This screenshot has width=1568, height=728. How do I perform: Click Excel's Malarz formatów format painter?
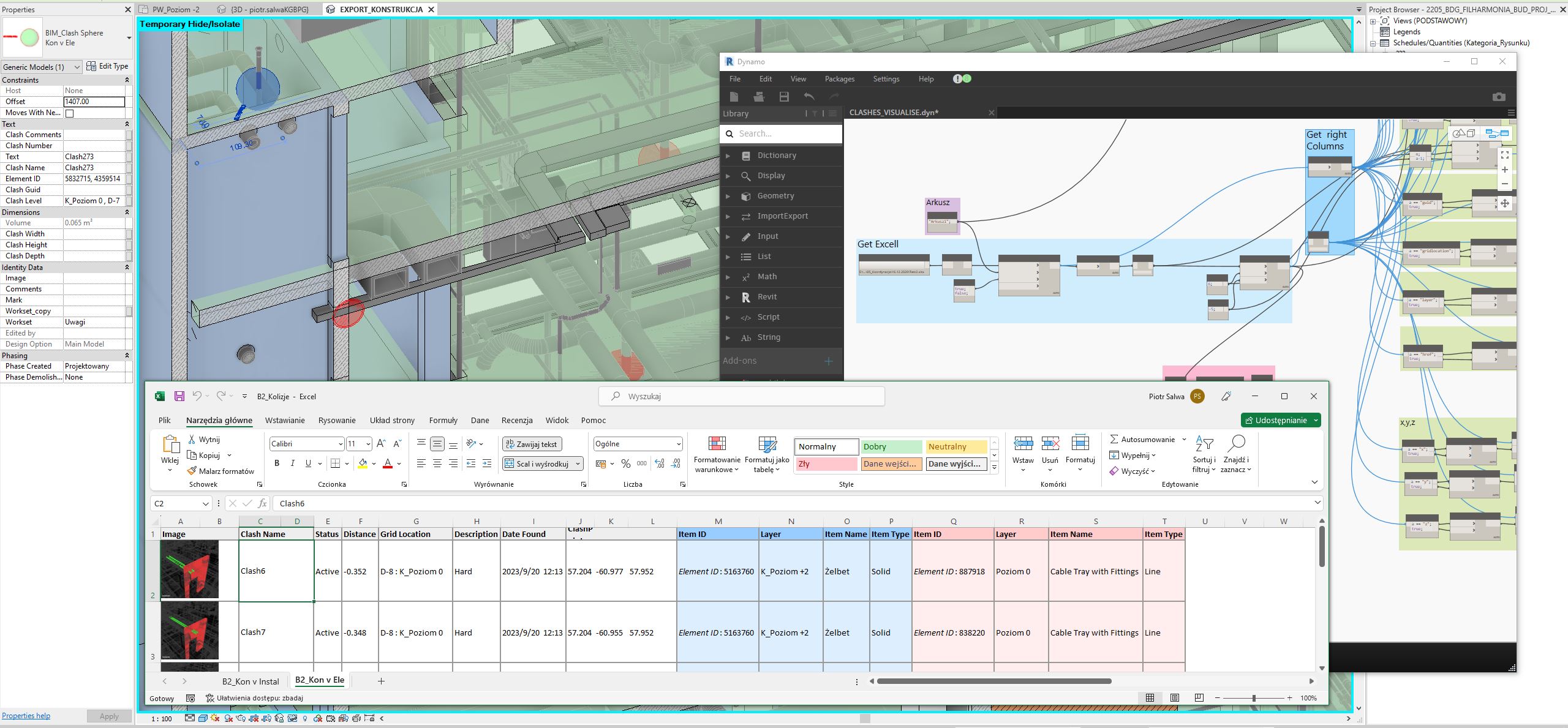pos(221,471)
